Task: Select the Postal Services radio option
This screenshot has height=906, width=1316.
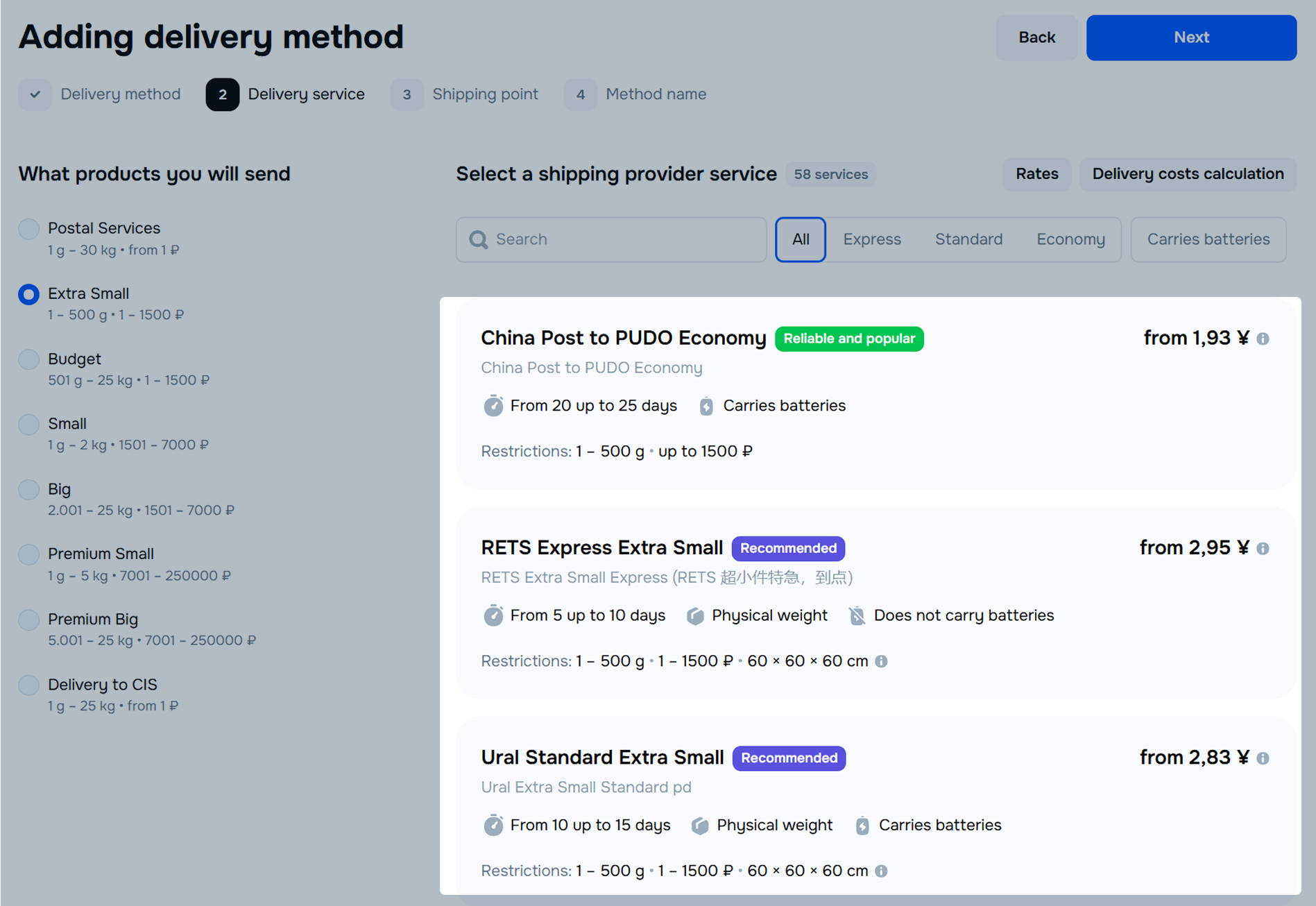Action: pos(28,229)
